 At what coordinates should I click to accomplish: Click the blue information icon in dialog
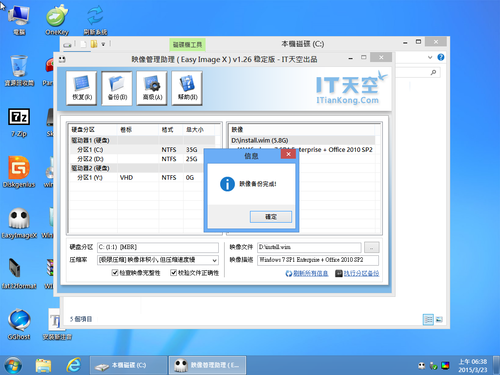[227, 184]
